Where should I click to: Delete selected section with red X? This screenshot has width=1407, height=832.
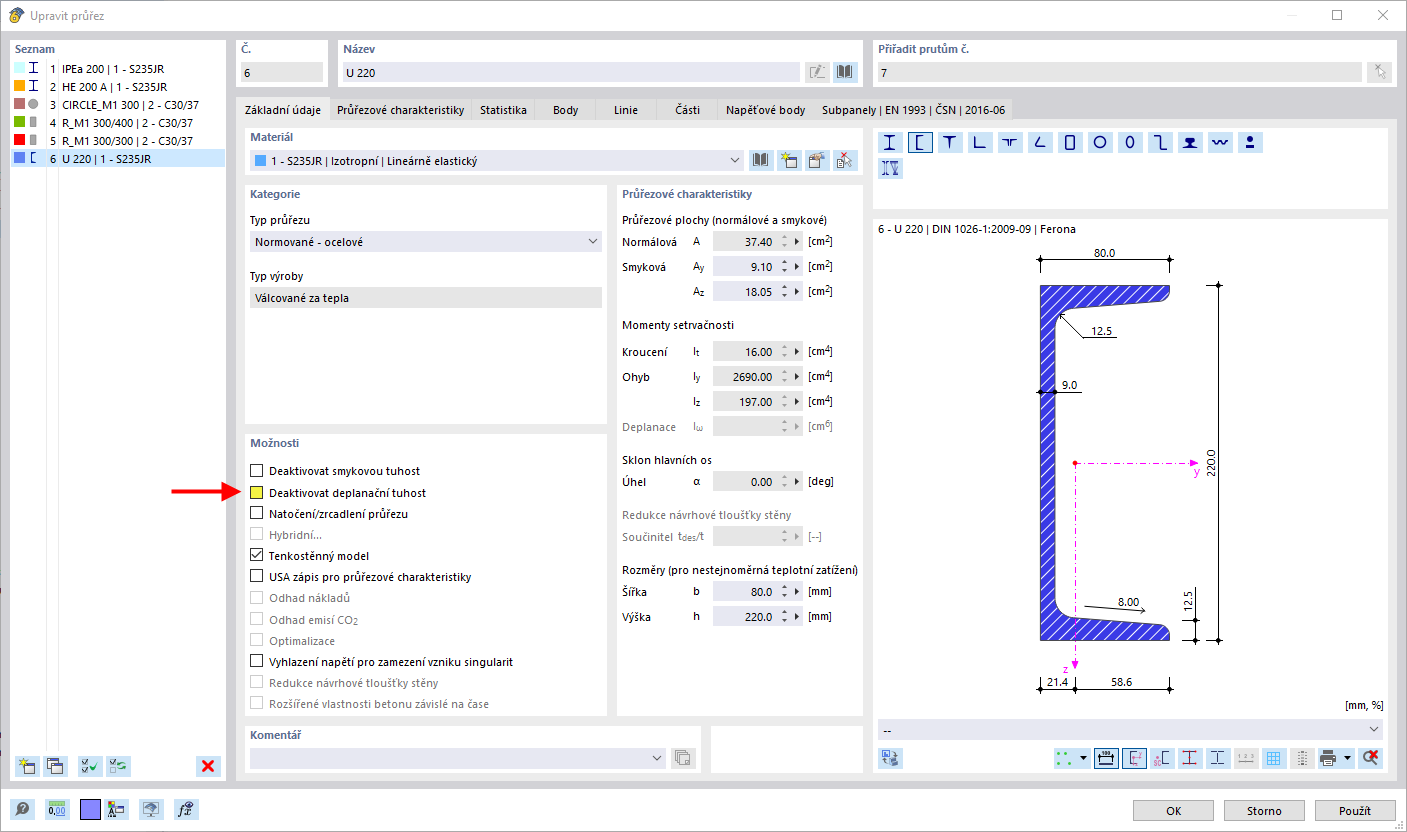point(208,766)
